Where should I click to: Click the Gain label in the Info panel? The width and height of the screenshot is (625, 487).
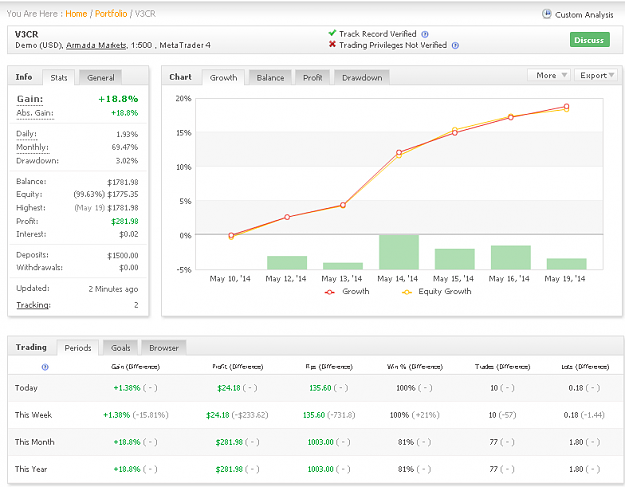[x=29, y=99]
